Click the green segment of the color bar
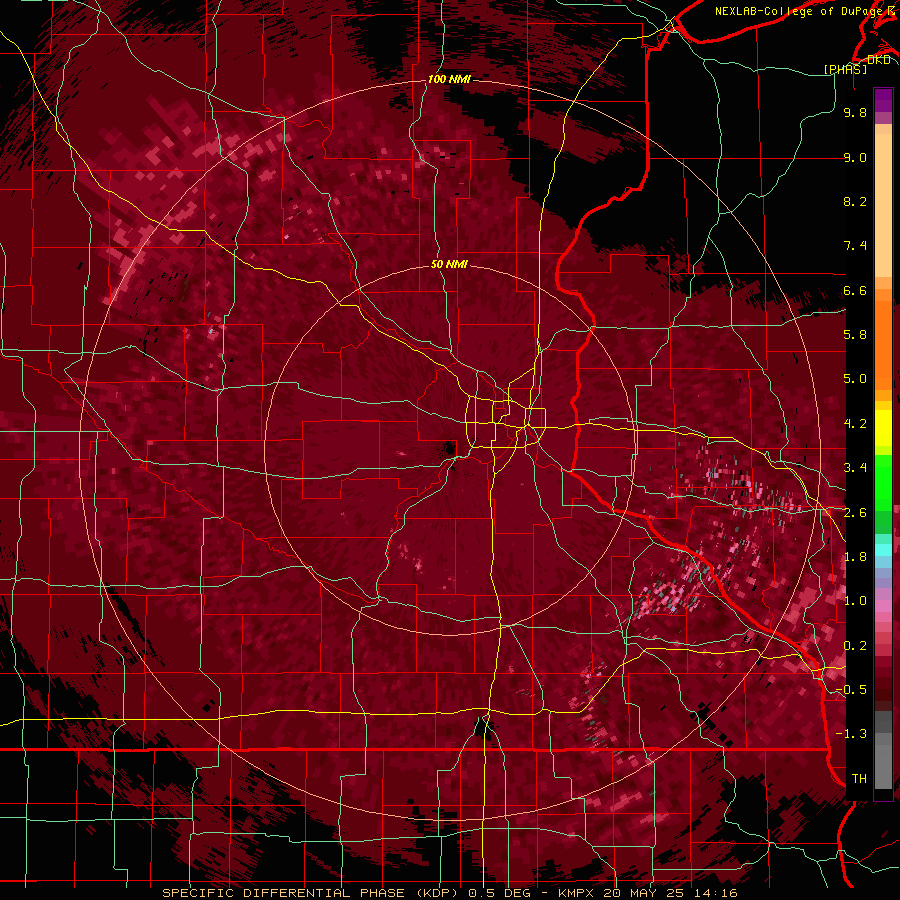Image resolution: width=900 pixels, height=900 pixels. (883, 482)
